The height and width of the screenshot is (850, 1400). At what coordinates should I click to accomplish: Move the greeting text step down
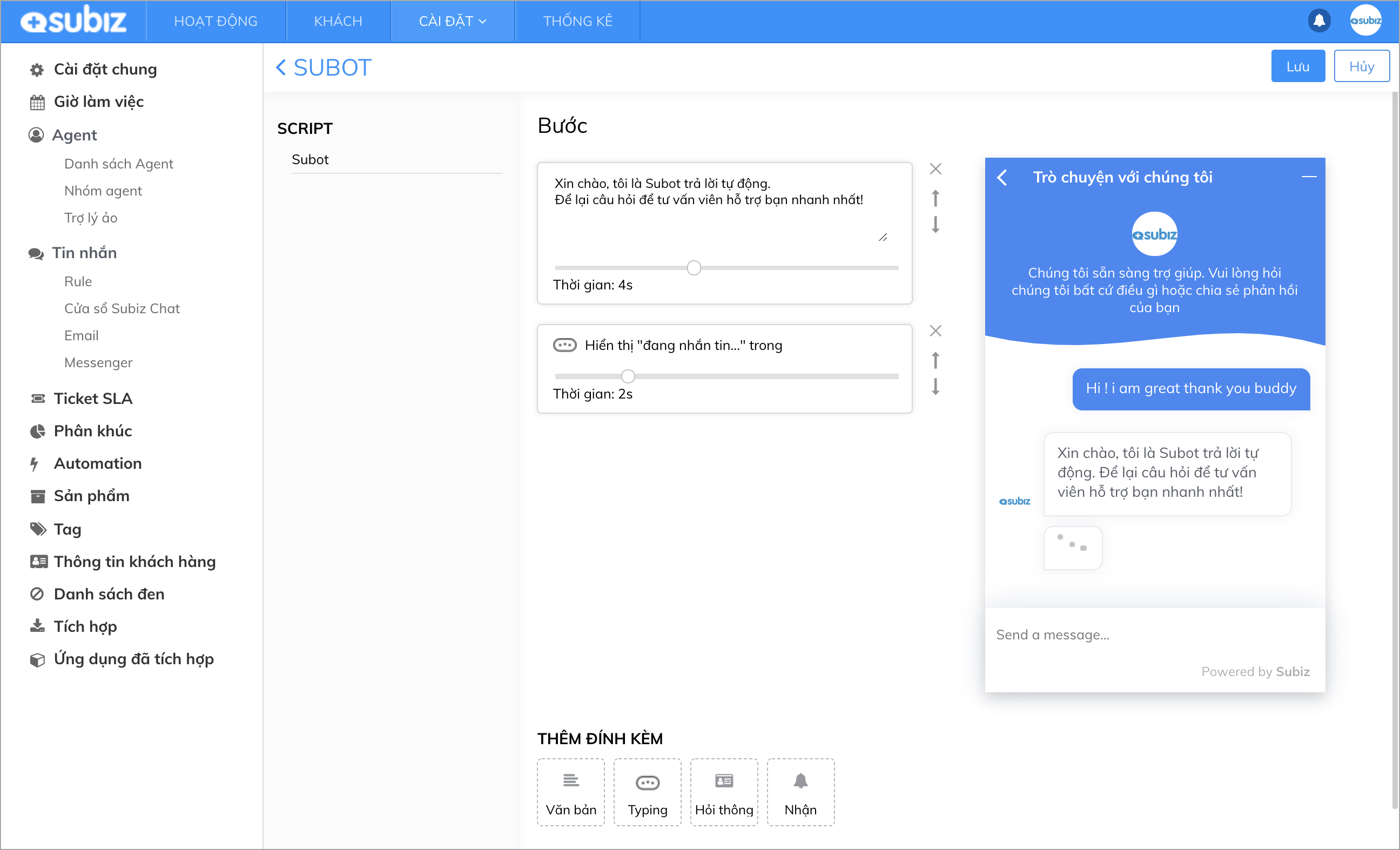tap(935, 225)
